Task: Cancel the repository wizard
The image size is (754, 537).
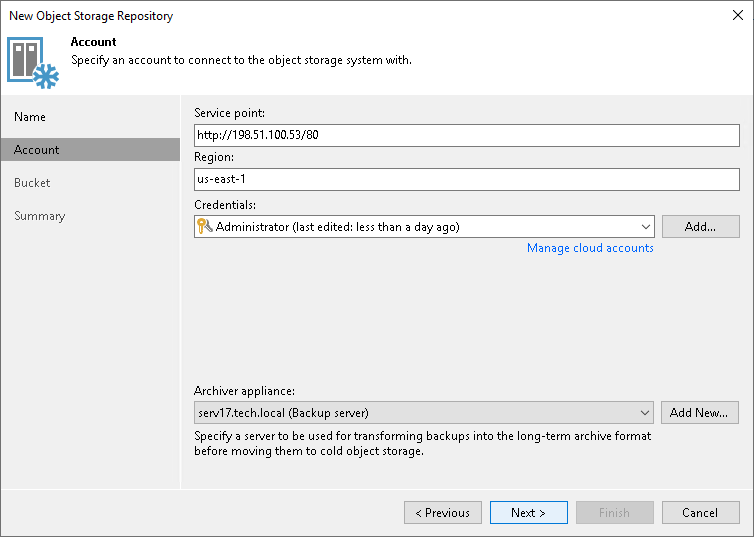Action: point(700,512)
